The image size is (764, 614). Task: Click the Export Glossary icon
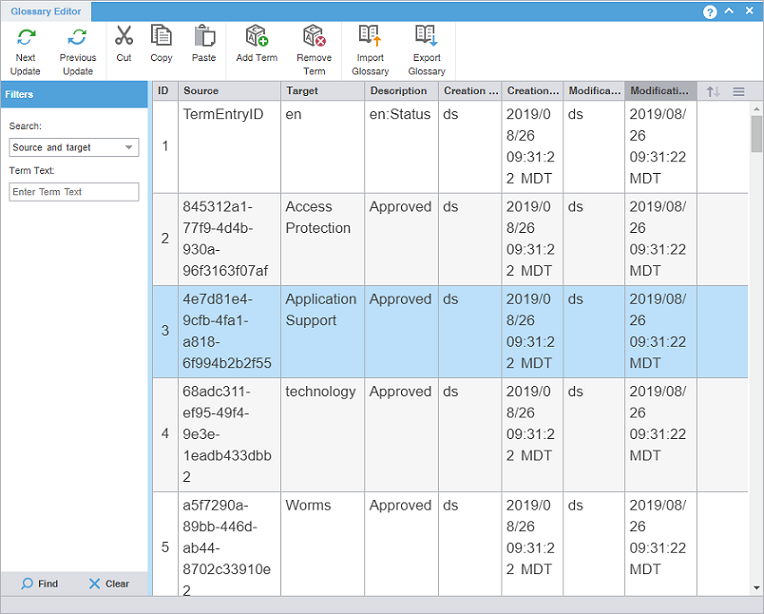427,37
